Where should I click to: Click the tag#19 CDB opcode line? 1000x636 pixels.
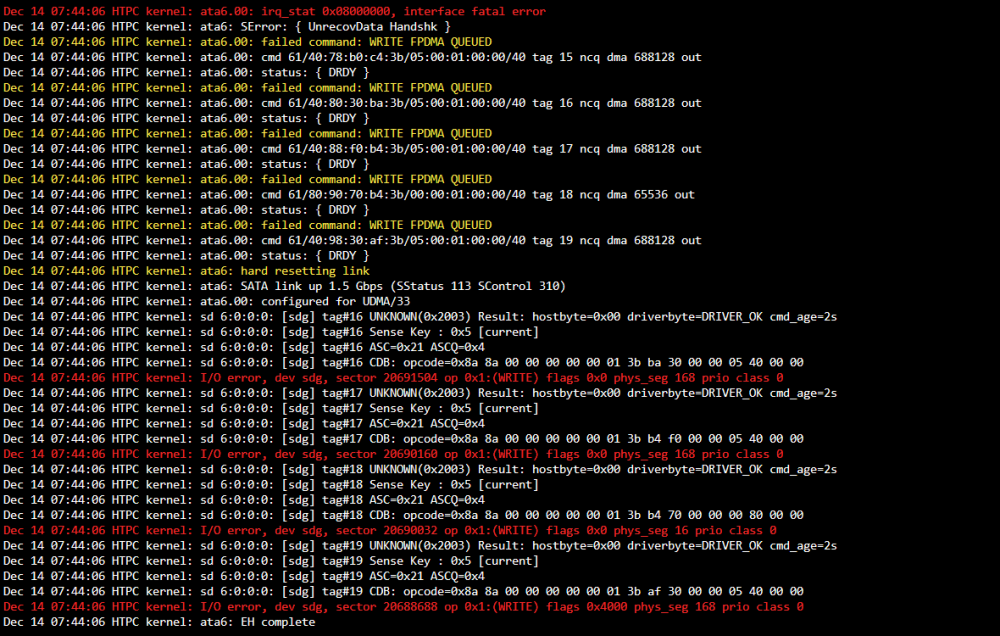coord(403,591)
